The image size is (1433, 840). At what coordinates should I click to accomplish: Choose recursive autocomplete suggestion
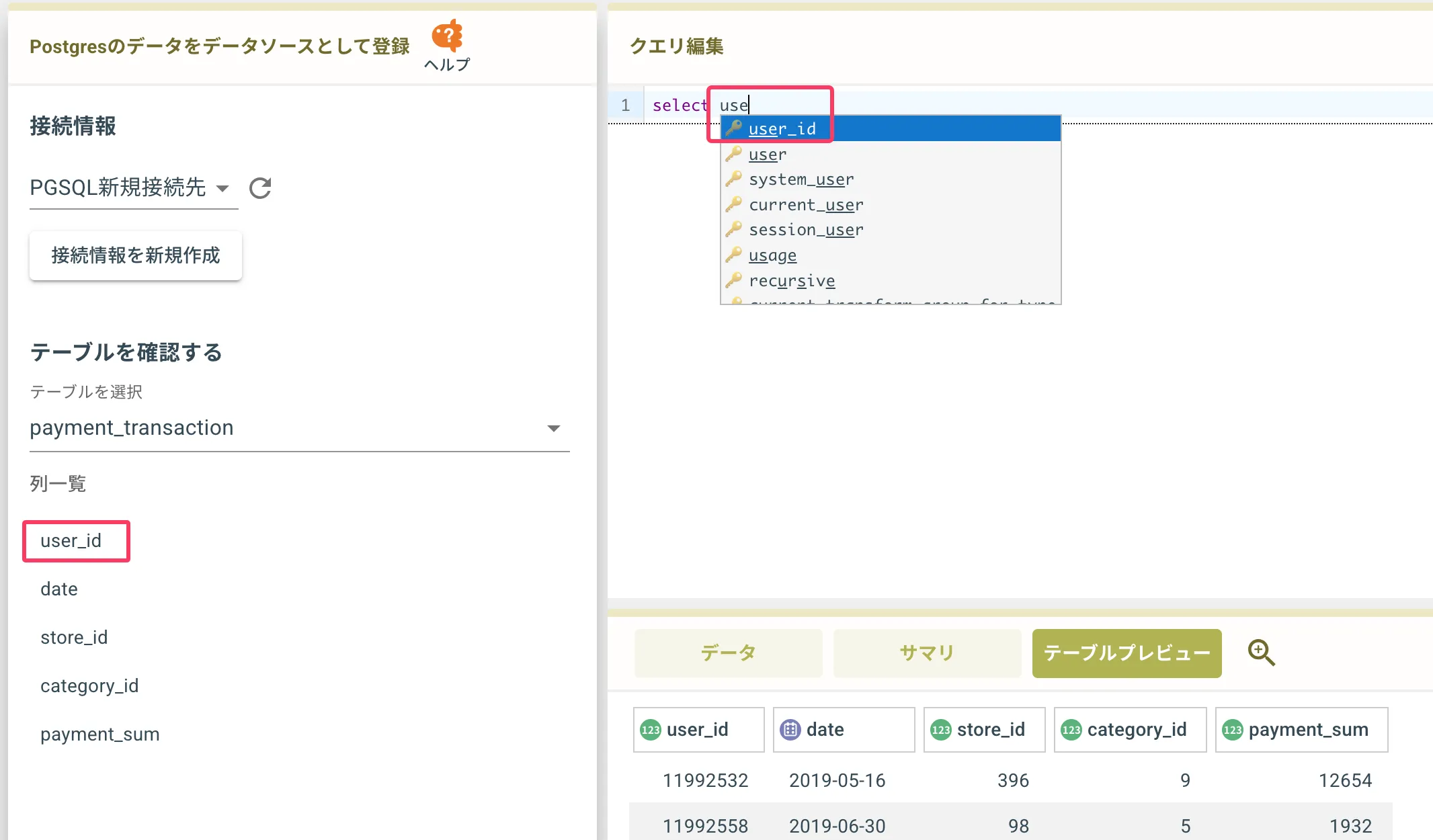click(x=891, y=280)
